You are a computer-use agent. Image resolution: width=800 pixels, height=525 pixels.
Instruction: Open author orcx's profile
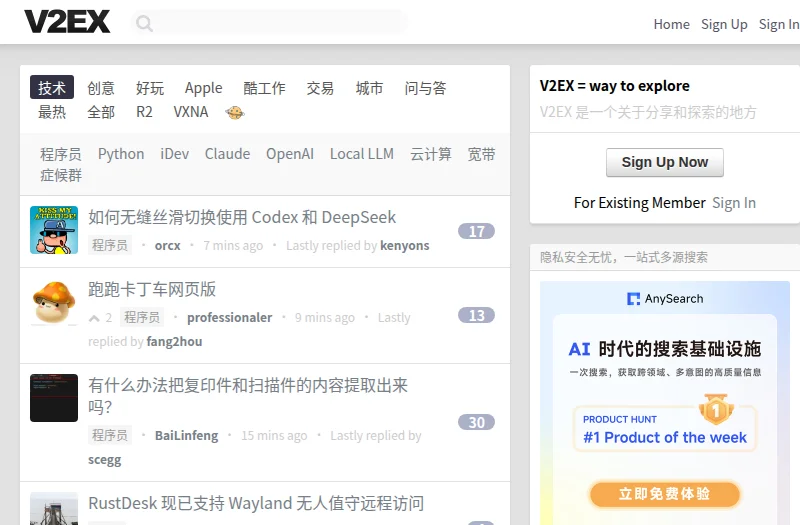[167, 246]
